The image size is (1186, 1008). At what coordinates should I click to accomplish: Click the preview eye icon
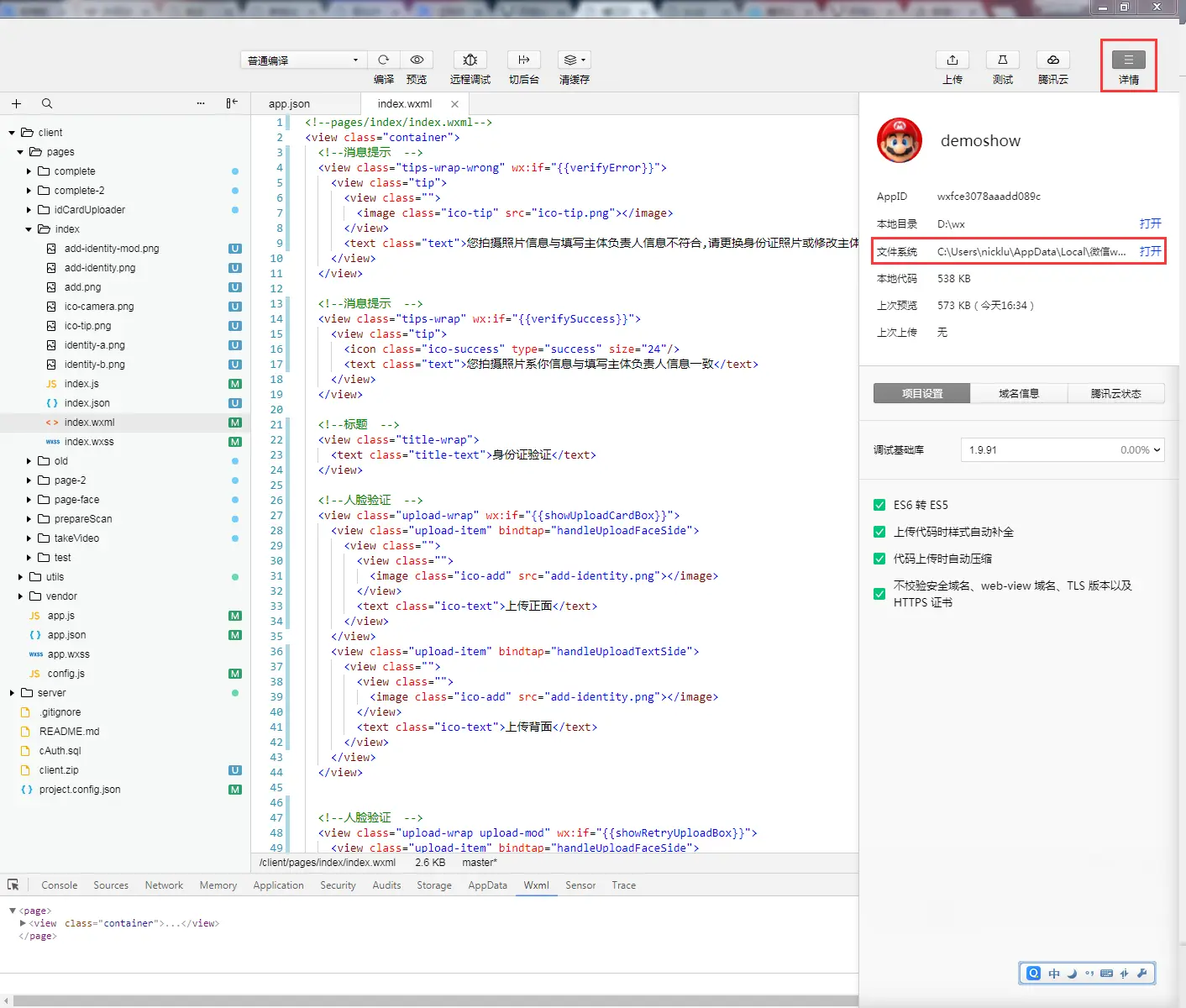click(417, 60)
